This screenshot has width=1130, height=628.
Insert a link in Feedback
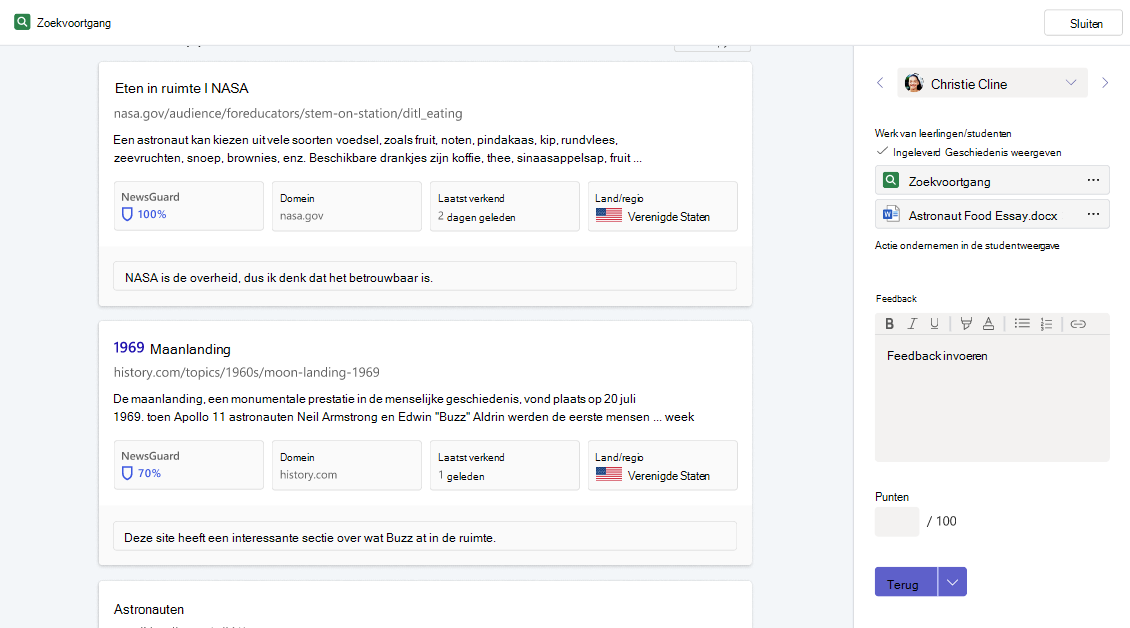coord(1078,324)
